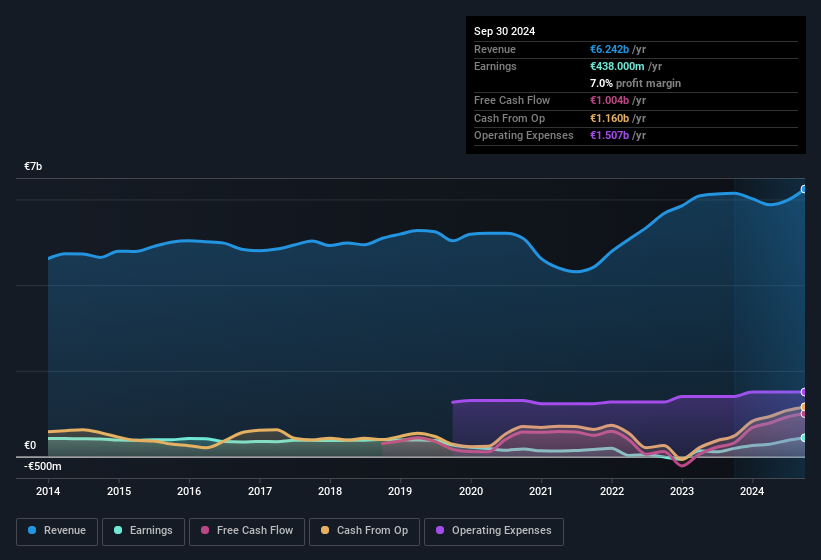
Task: Click the 2019 x-axis year label
Action: 400,491
